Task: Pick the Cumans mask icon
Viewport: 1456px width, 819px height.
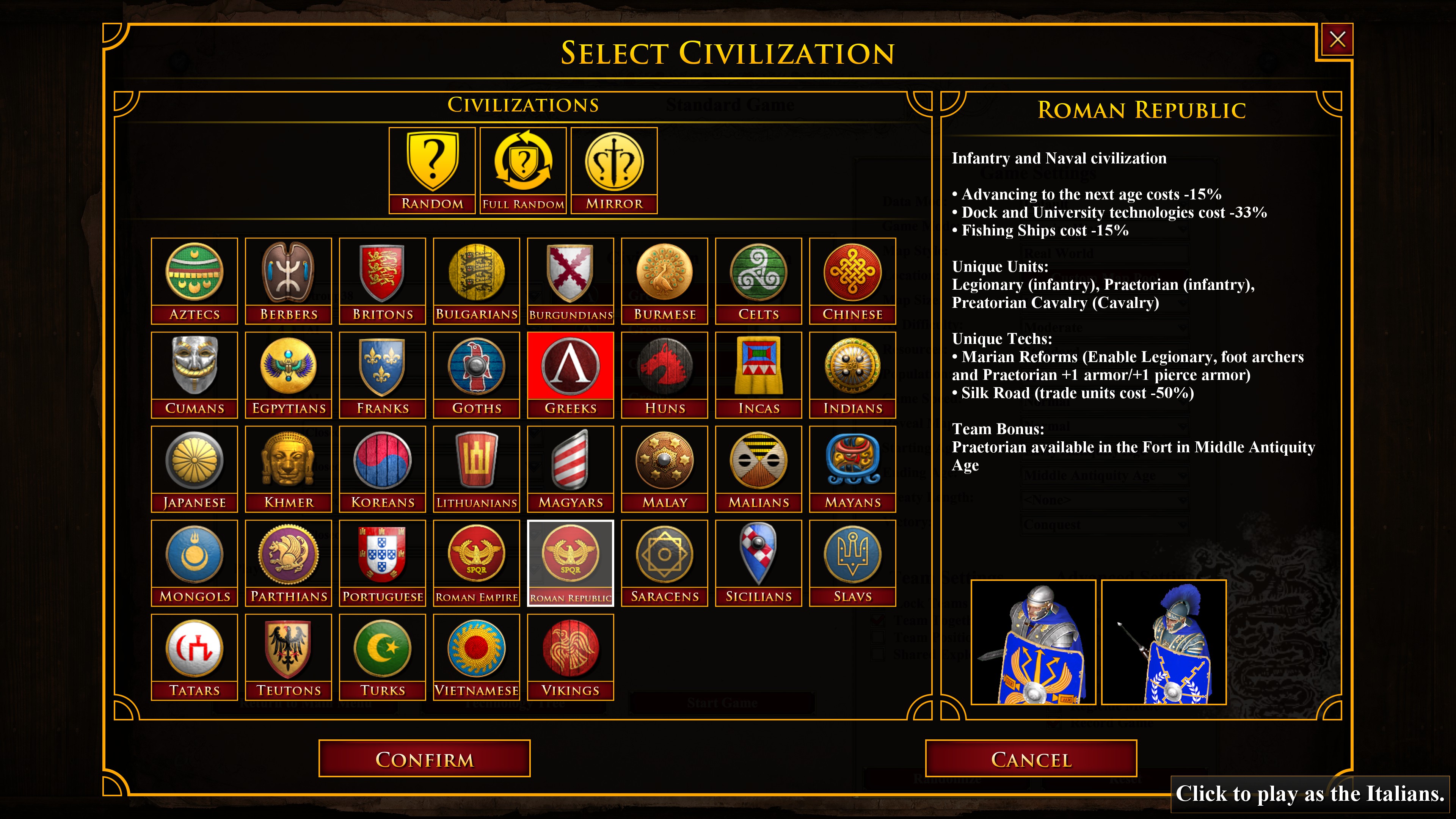Action: pyautogui.click(x=195, y=375)
